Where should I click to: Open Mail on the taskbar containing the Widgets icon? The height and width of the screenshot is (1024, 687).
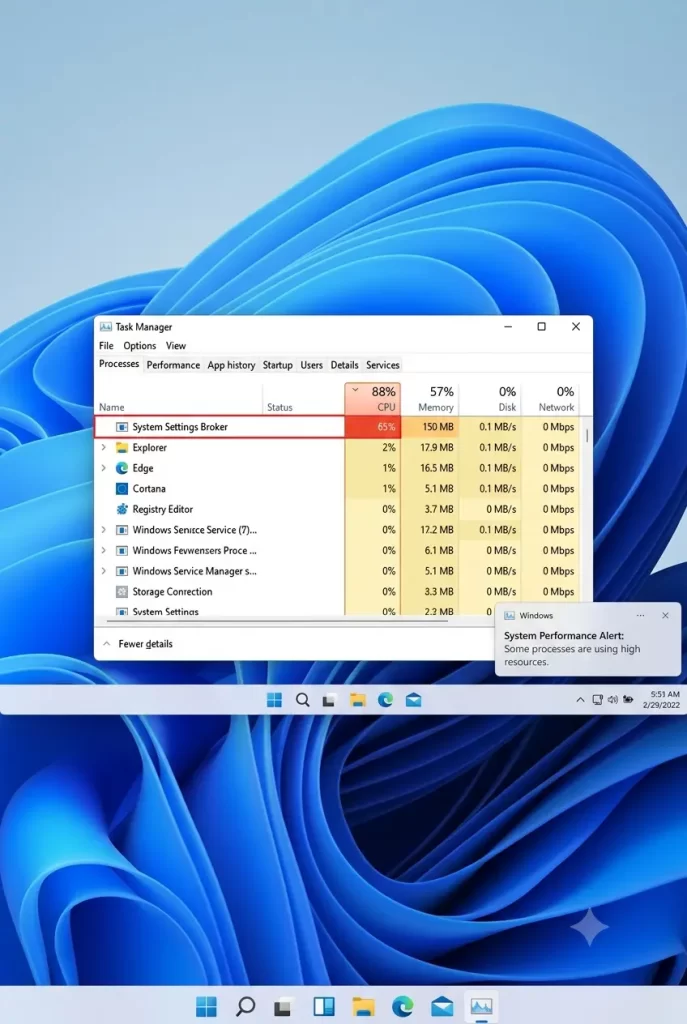442,1006
